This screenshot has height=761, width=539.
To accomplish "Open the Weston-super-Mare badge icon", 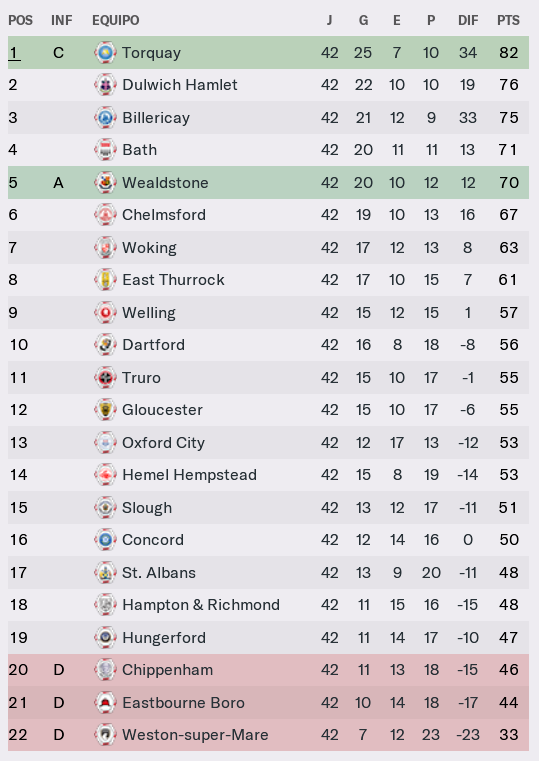I will click(x=105, y=735).
